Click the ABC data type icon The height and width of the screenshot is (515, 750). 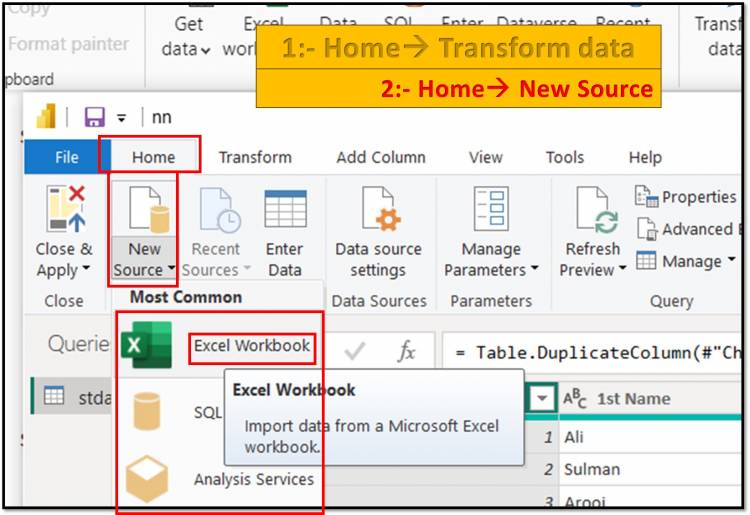pyautogui.click(x=574, y=398)
